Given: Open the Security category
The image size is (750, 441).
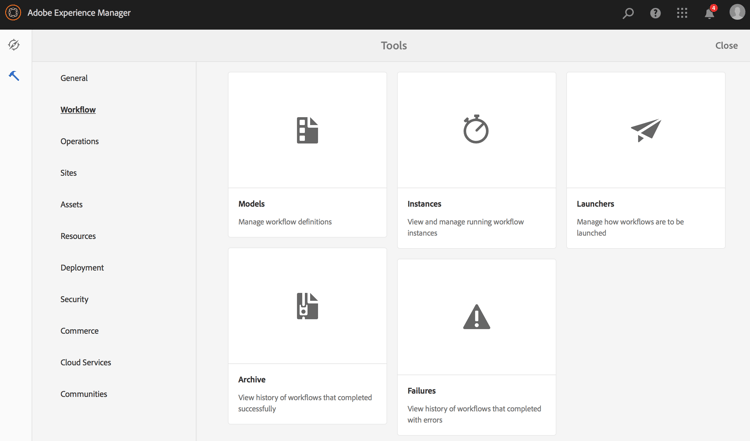Looking at the screenshot, I should [74, 299].
